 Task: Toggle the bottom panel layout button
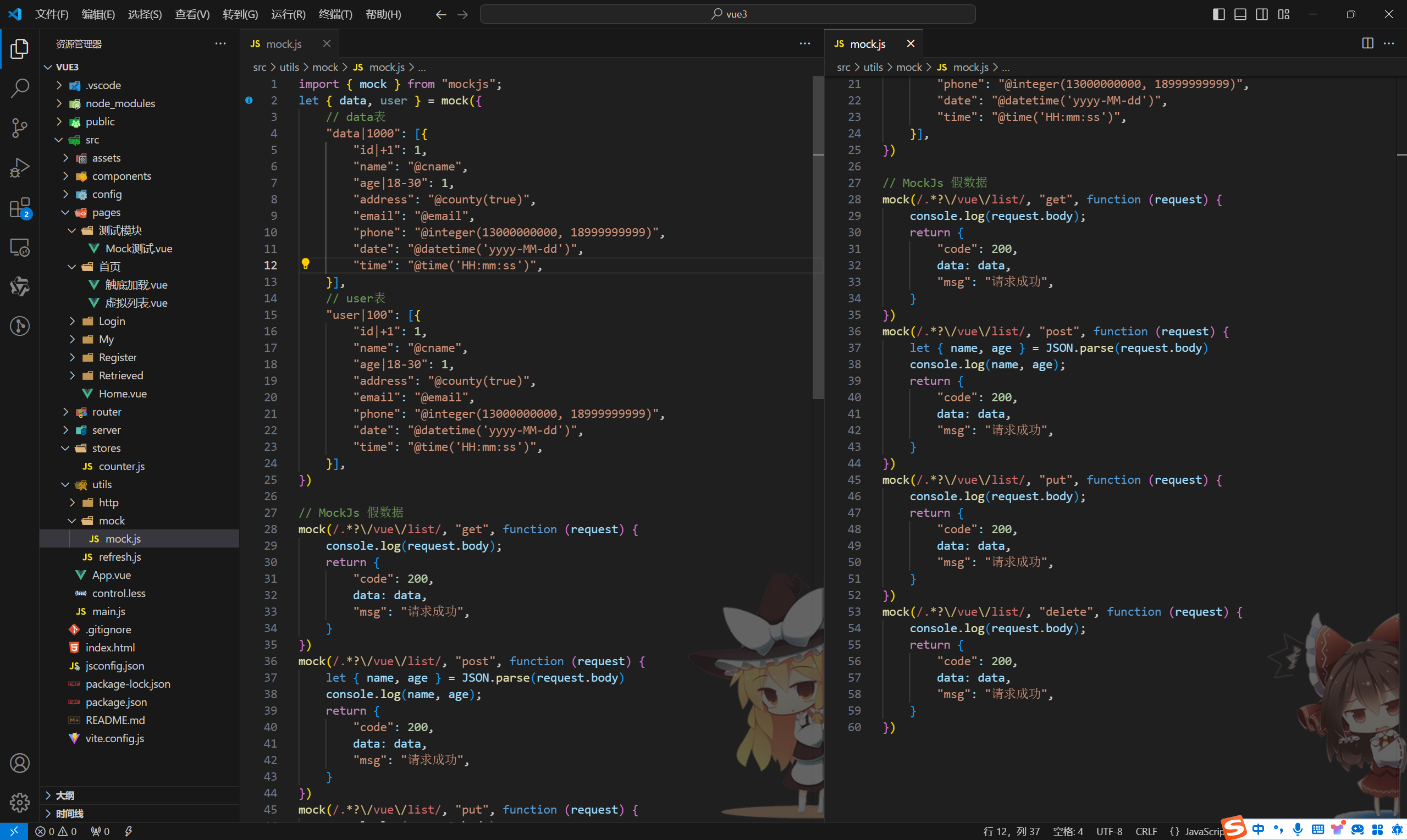coord(1240,14)
